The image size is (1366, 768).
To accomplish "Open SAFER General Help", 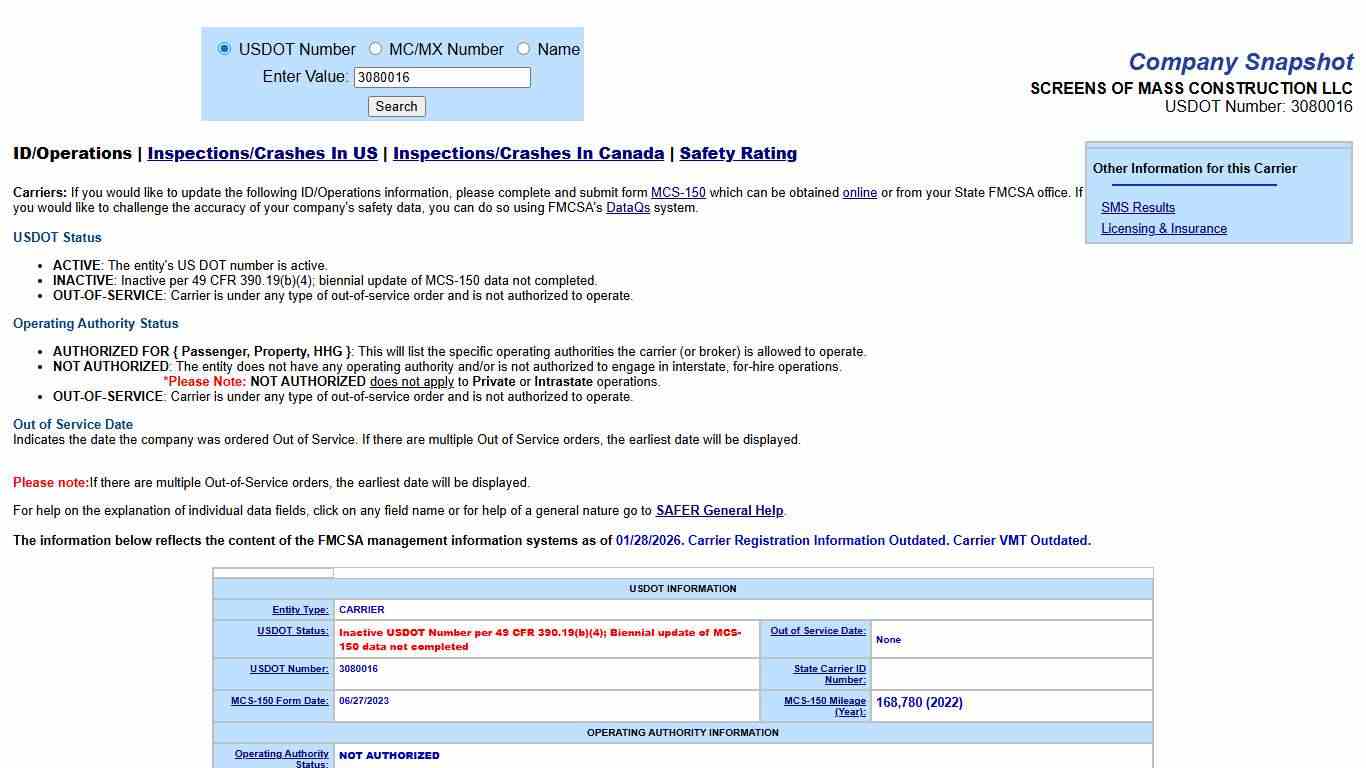I will point(719,511).
